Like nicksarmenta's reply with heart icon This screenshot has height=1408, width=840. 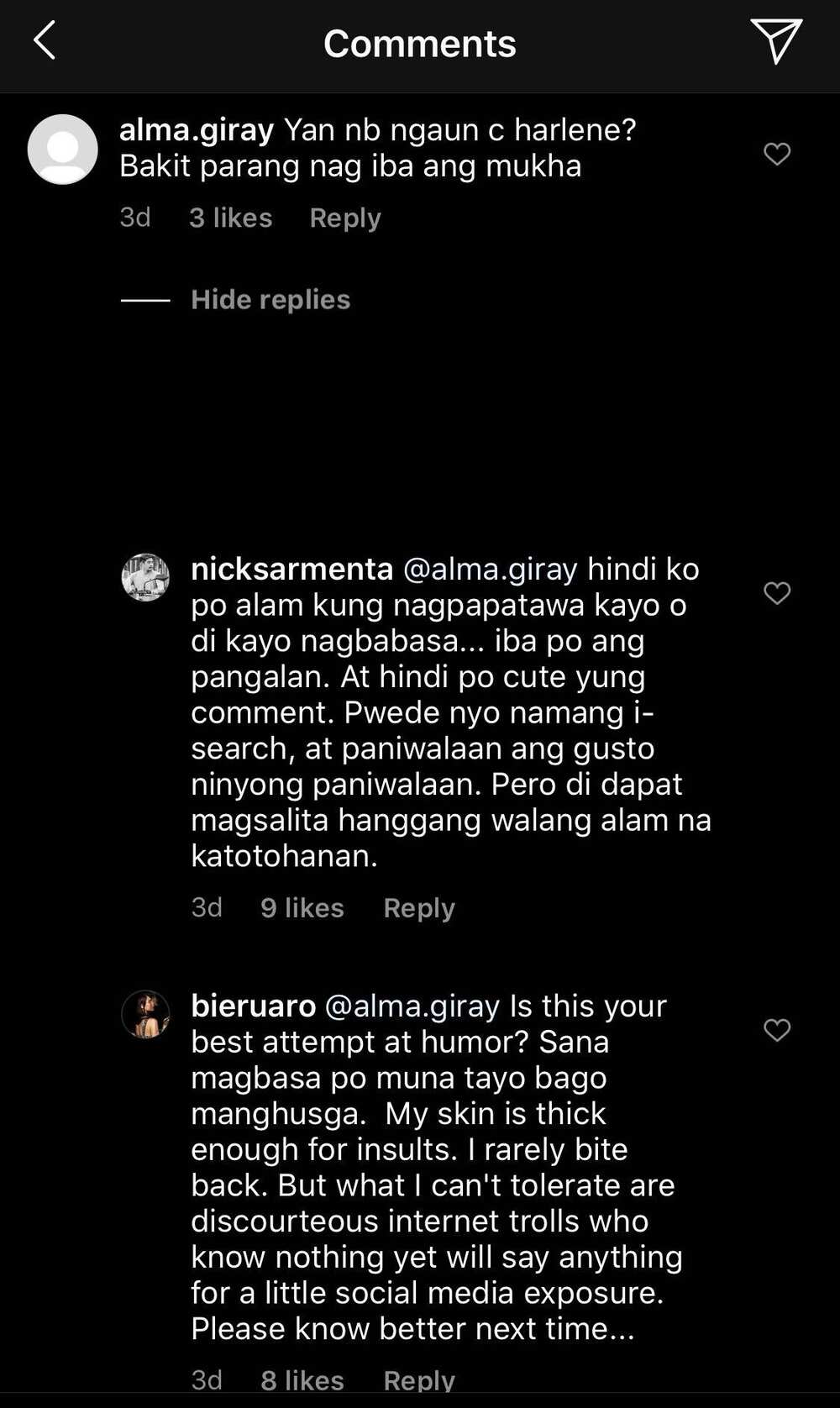coord(777,593)
